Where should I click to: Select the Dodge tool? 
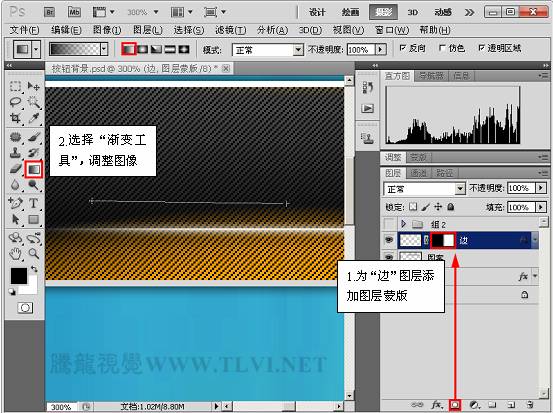click(x=34, y=185)
